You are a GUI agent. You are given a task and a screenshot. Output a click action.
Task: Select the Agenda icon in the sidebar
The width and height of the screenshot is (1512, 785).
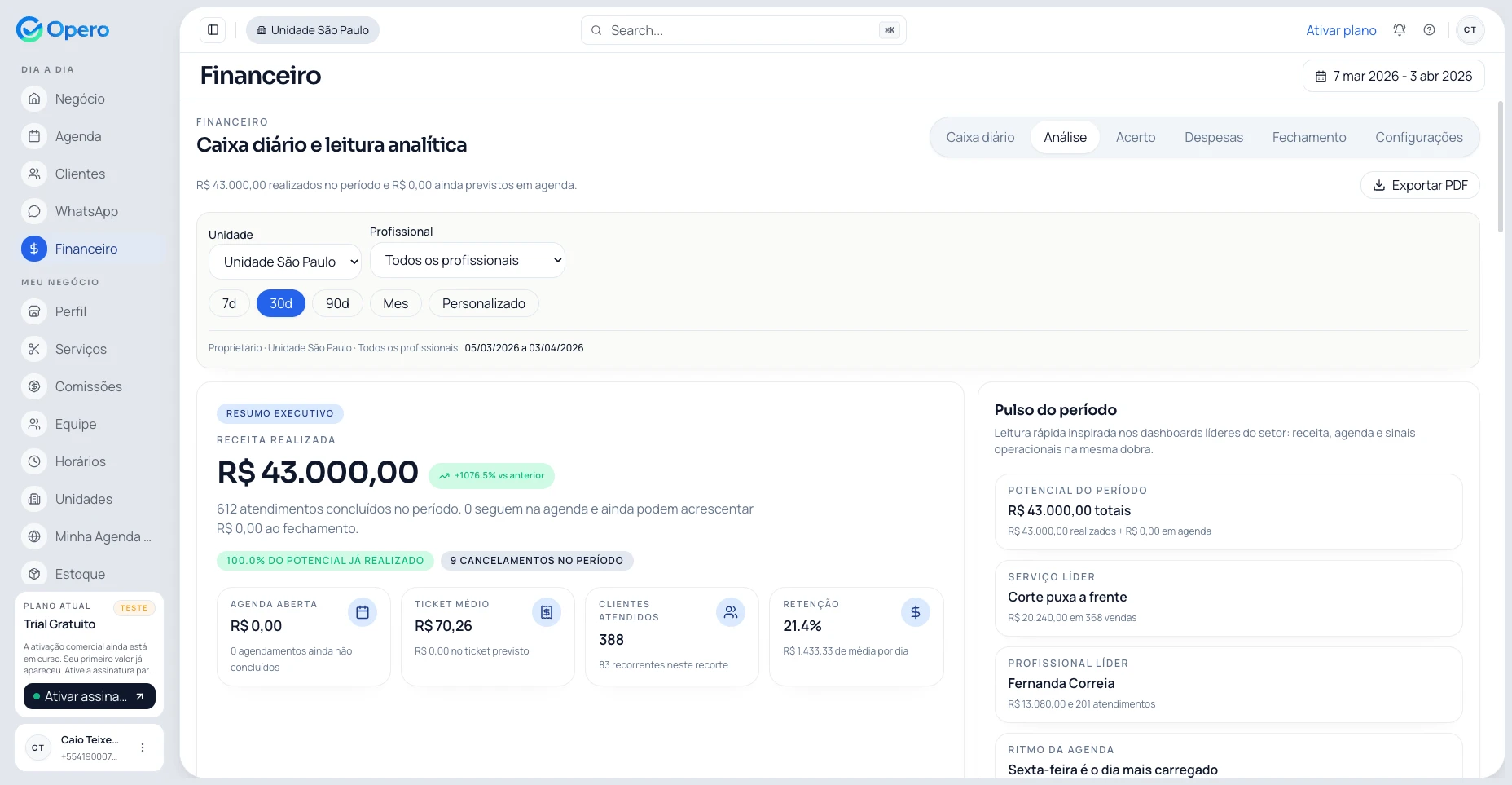[x=33, y=136]
